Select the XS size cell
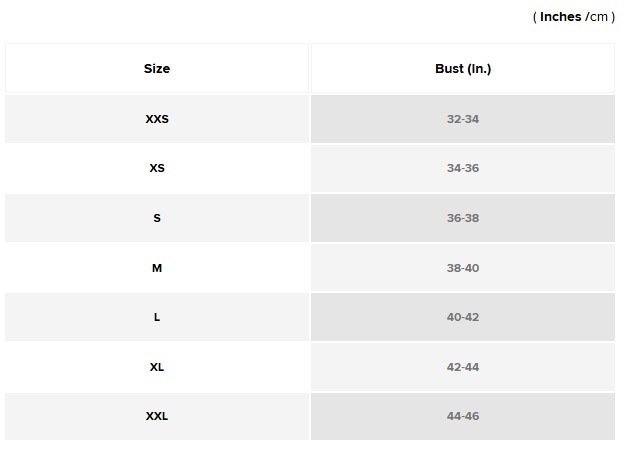 pyautogui.click(x=157, y=168)
